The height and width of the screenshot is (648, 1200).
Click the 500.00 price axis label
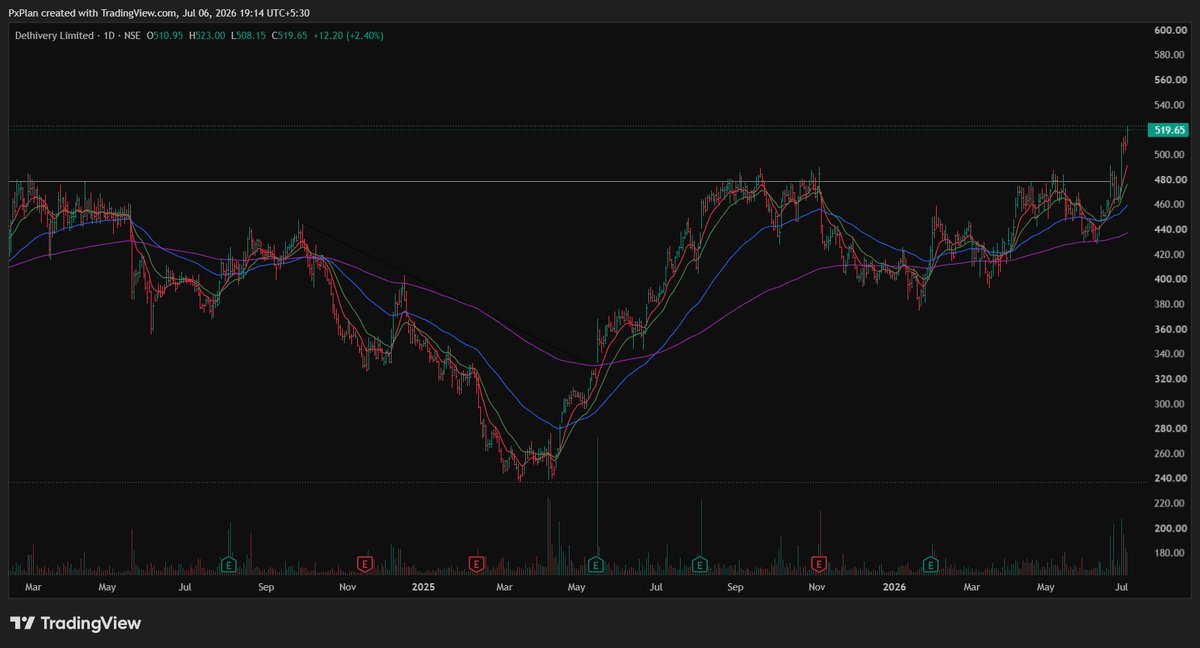coord(1169,155)
